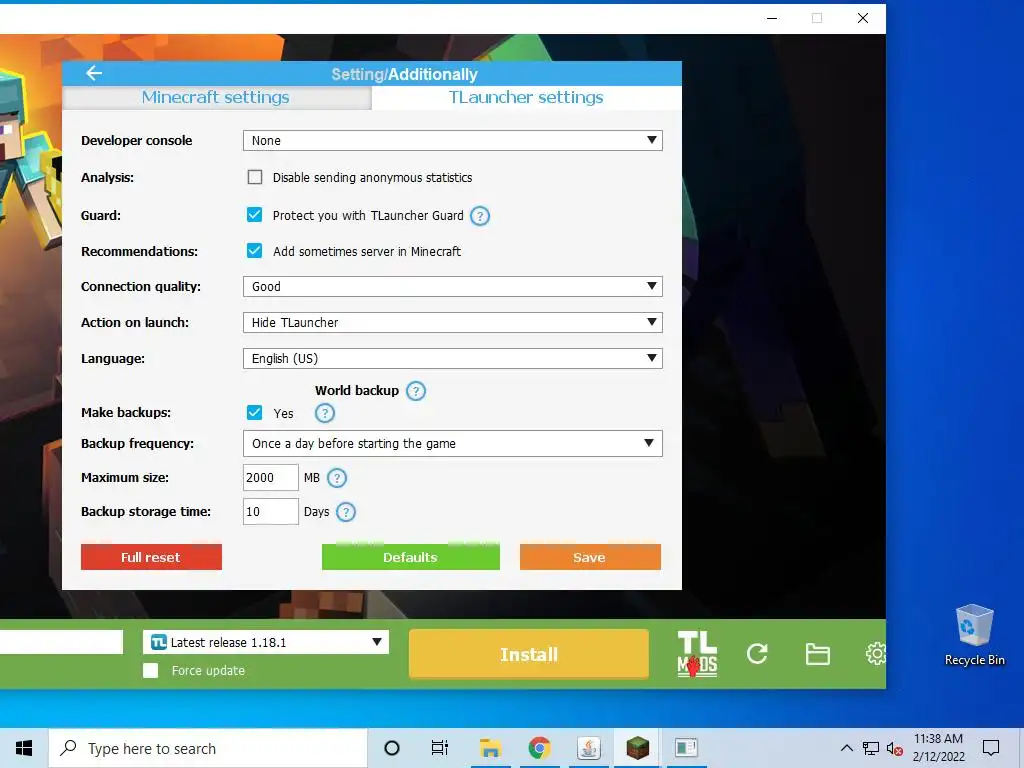Click the Windows taskbar search box

coord(208,748)
